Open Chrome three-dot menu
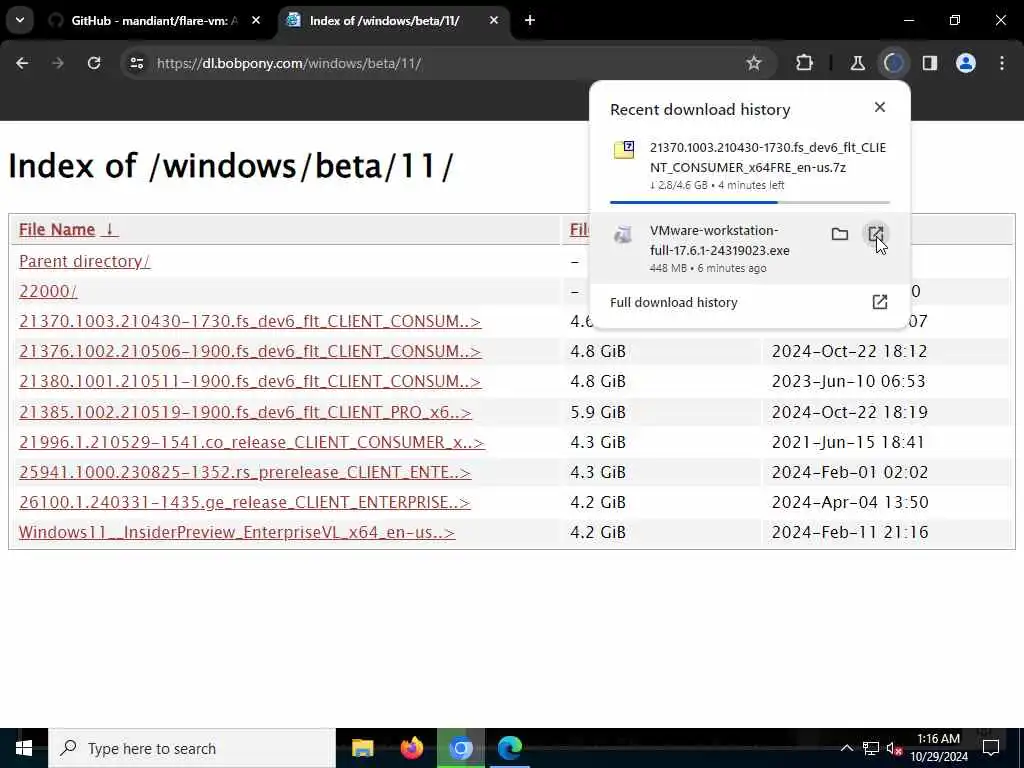Image resolution: width=1024 pixels, height=768 pixels. [1002, 63]
